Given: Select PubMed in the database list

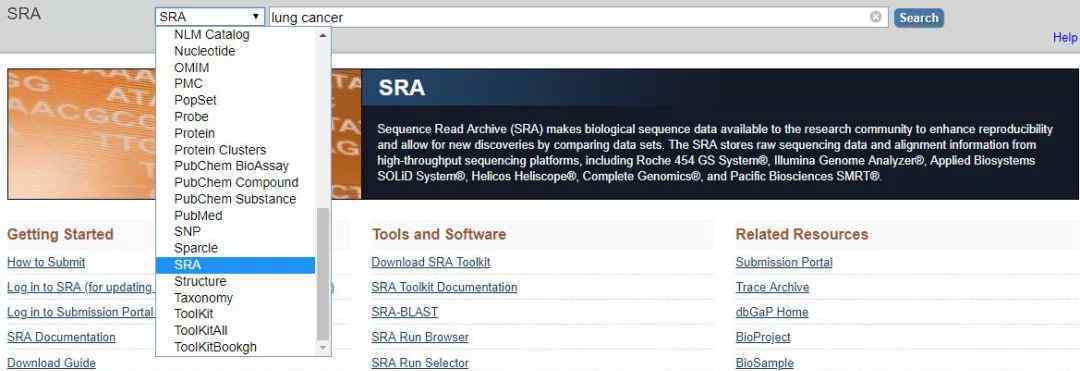Looking at the screenshot, I should coord(236,215).
